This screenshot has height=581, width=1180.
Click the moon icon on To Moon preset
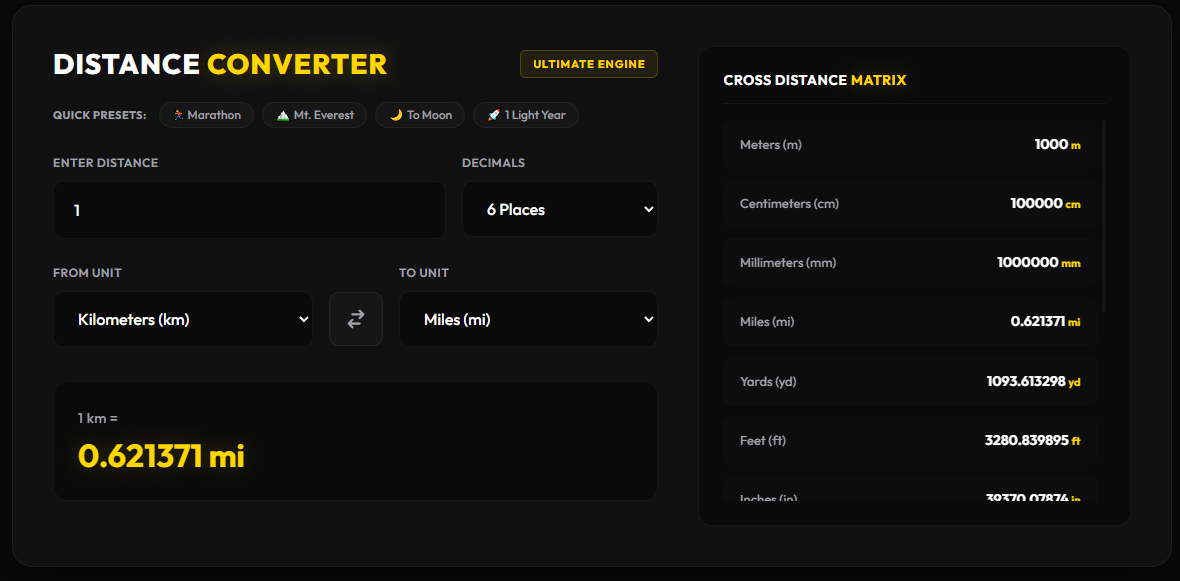click(x=396, y=115)
